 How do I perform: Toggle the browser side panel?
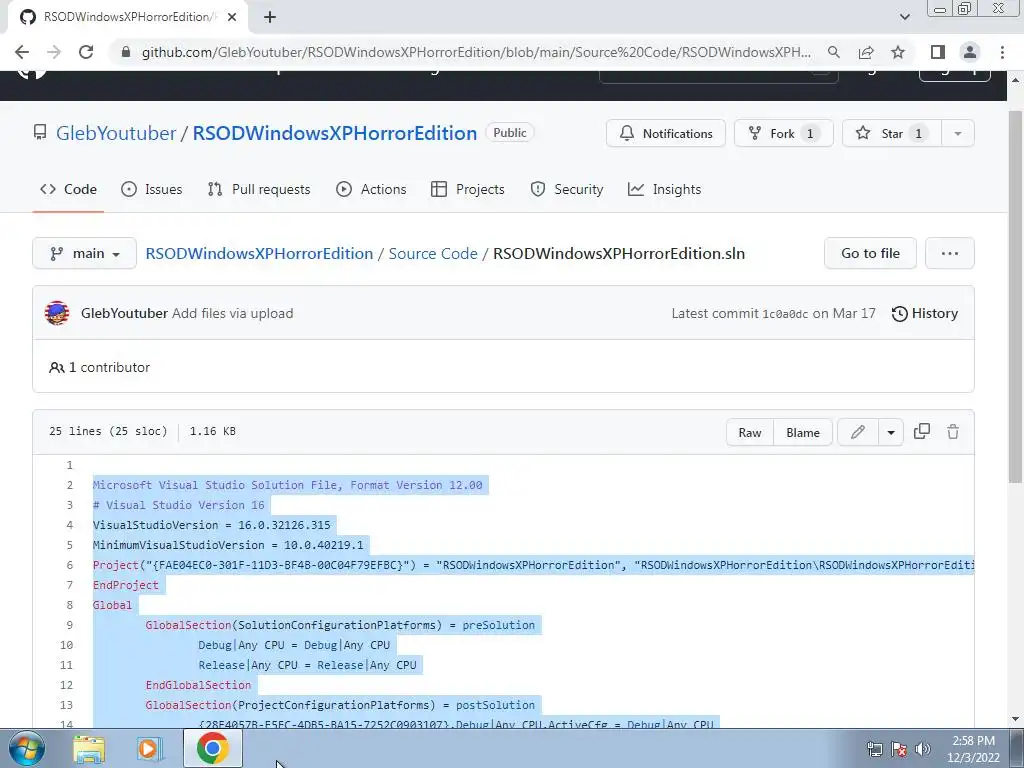point(938,52)
